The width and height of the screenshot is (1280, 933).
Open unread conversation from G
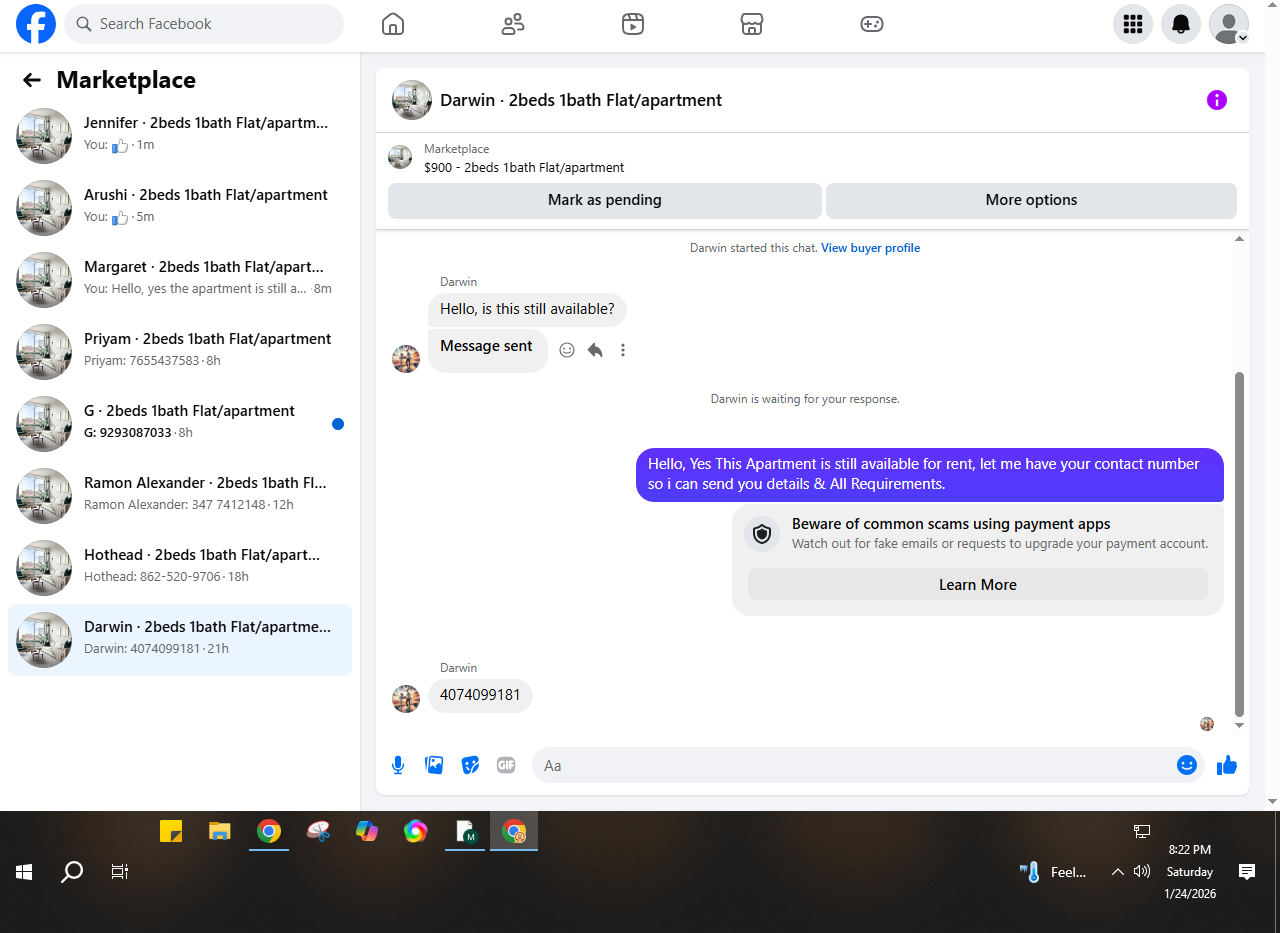point(180,424)
